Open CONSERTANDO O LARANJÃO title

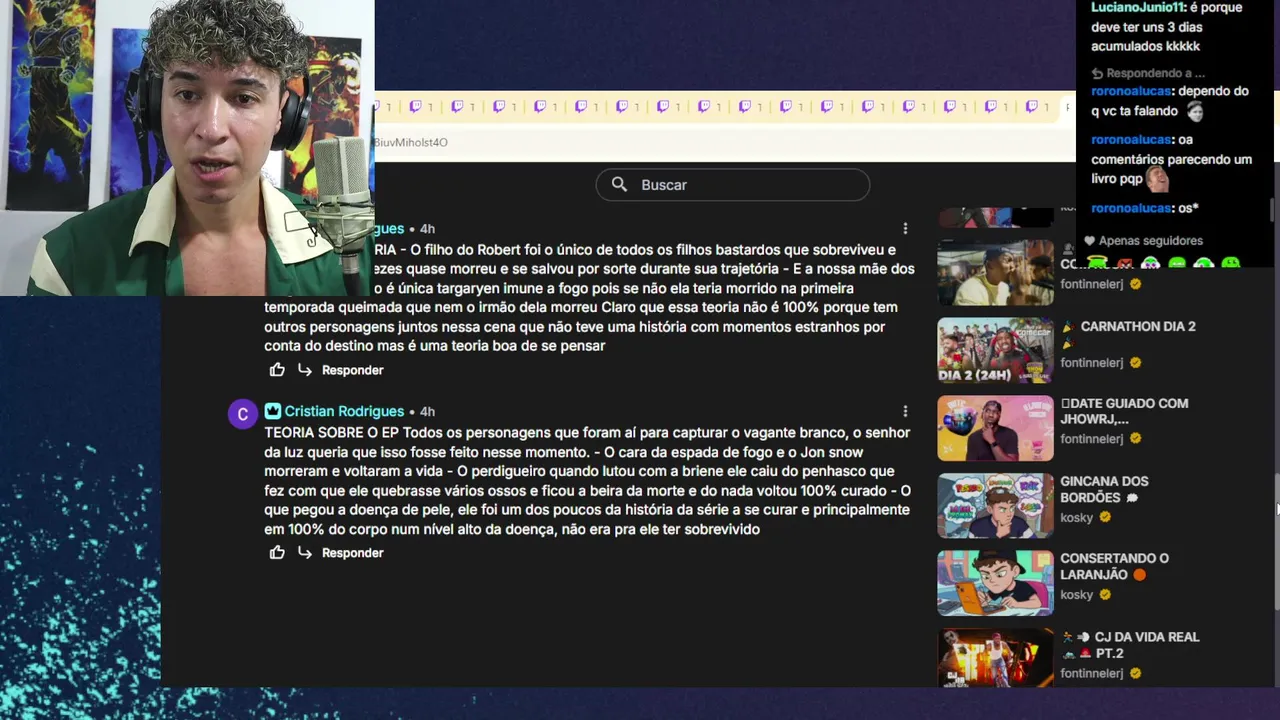(1114, 566)
